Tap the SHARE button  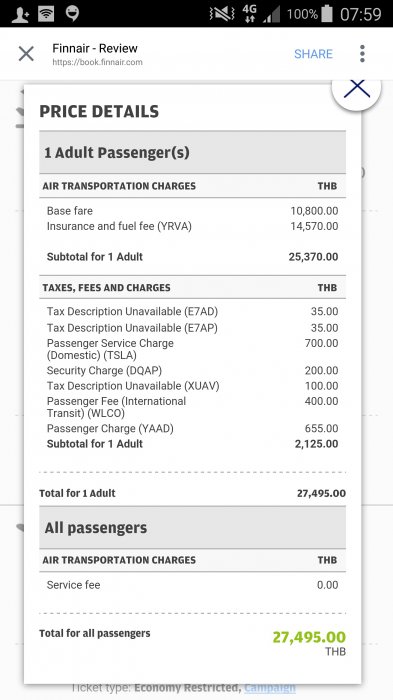[x=313, y=54]
